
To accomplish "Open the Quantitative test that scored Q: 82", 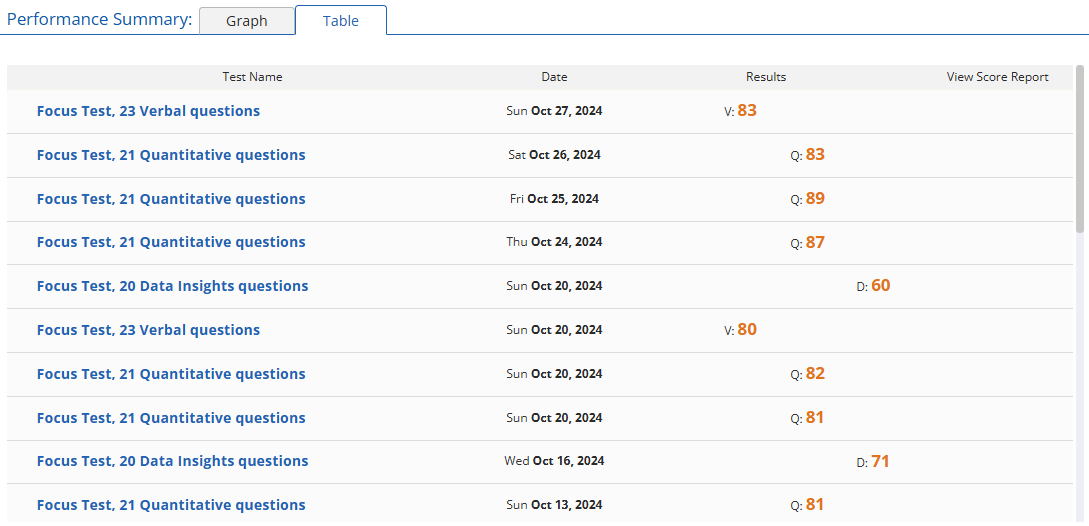I will point(171,374).
